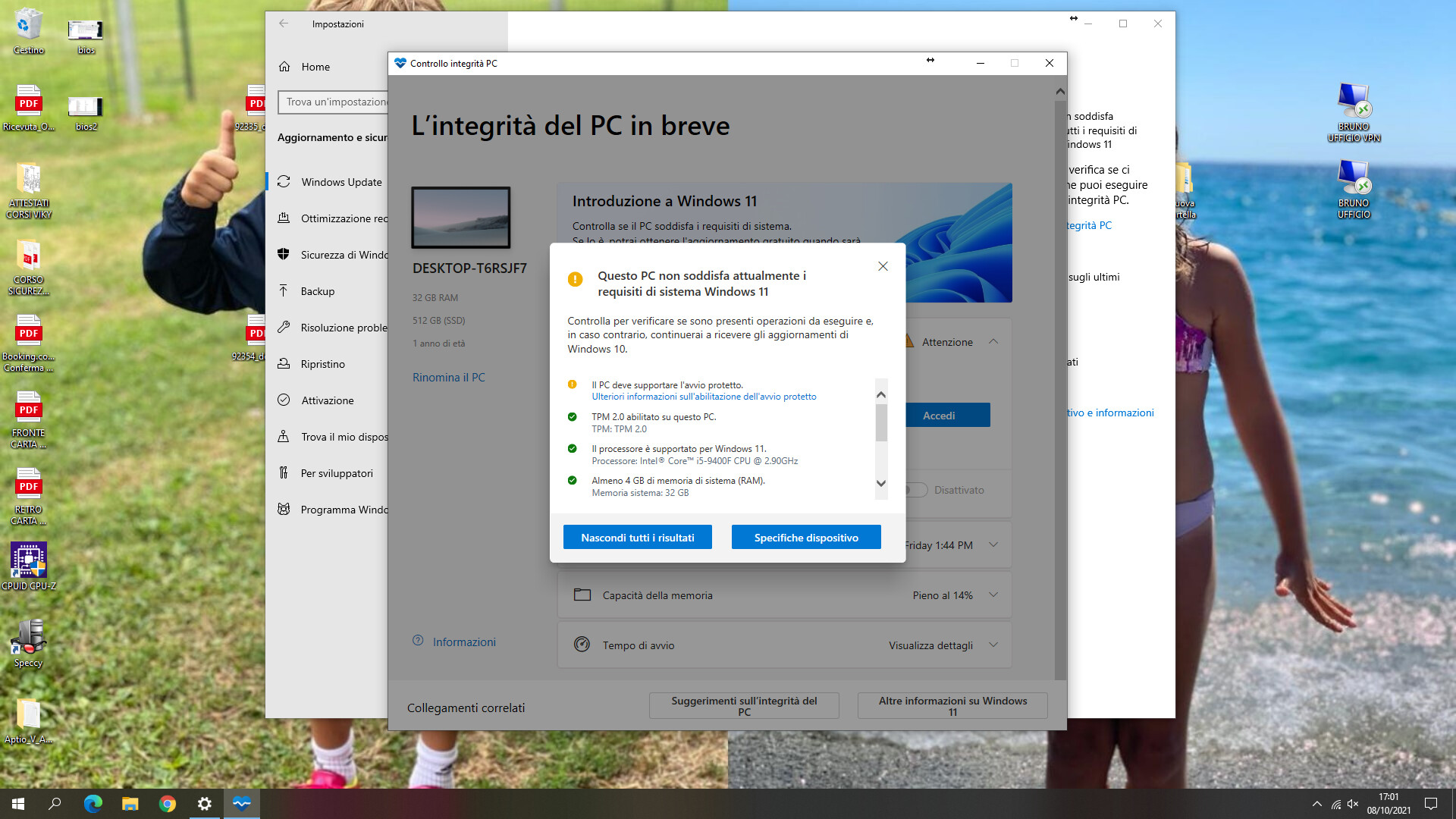Open link about enabling avvio protetto
Image resolution: width=1456 pixels, height=819 pixels.
704,397
